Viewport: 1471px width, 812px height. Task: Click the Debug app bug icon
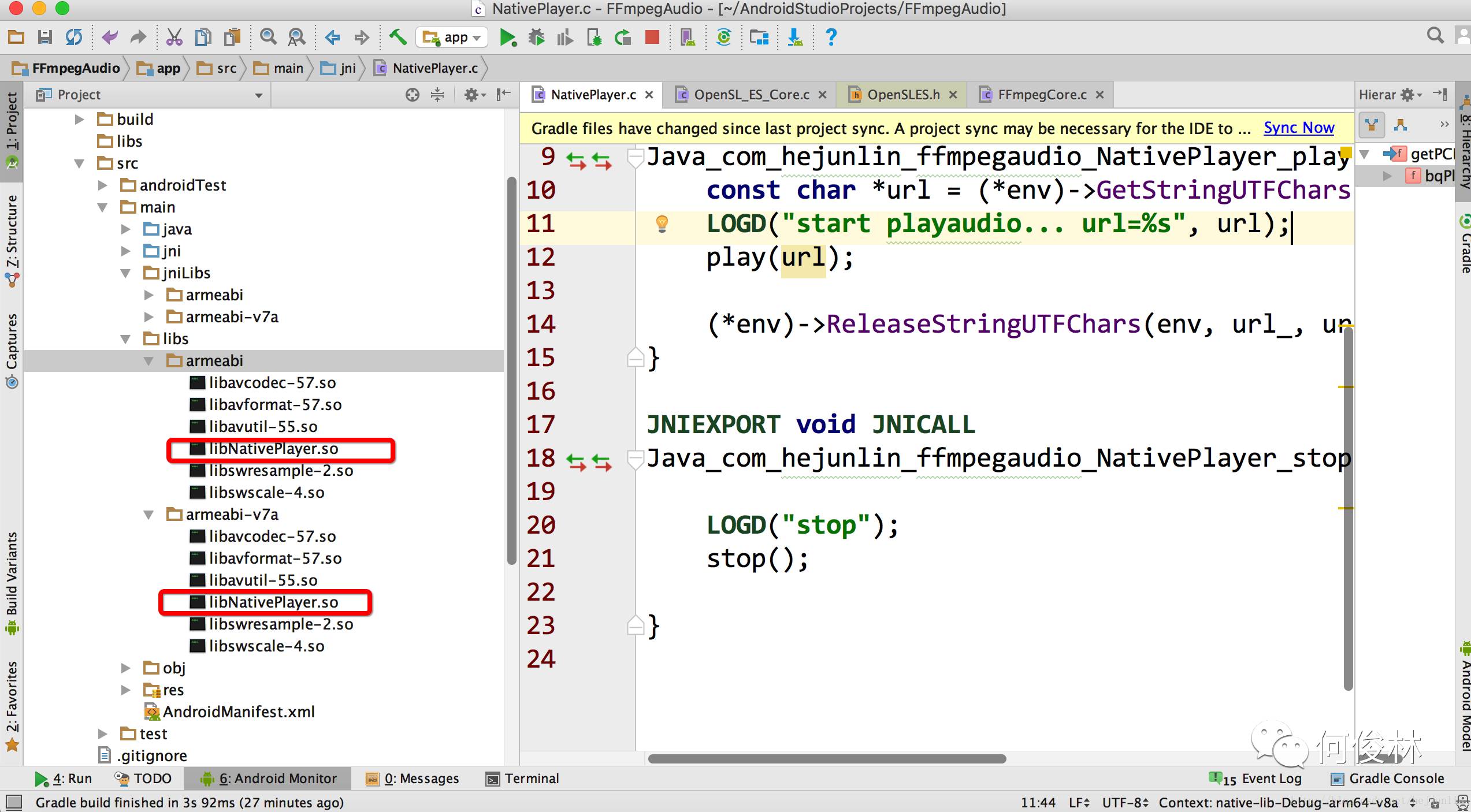[x=536, y=38]
